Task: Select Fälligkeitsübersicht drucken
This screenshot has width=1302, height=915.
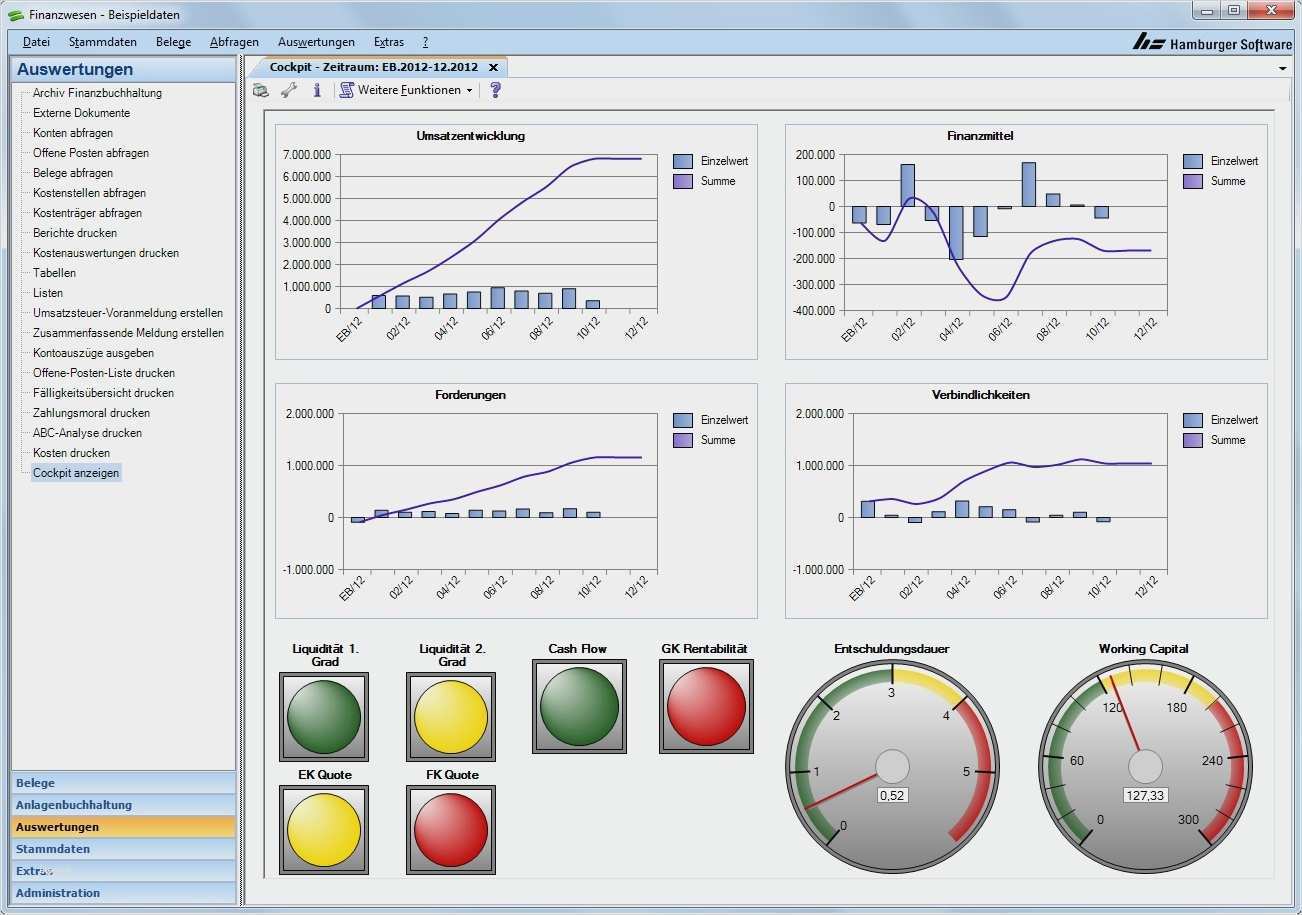Action: coord(103,393)
